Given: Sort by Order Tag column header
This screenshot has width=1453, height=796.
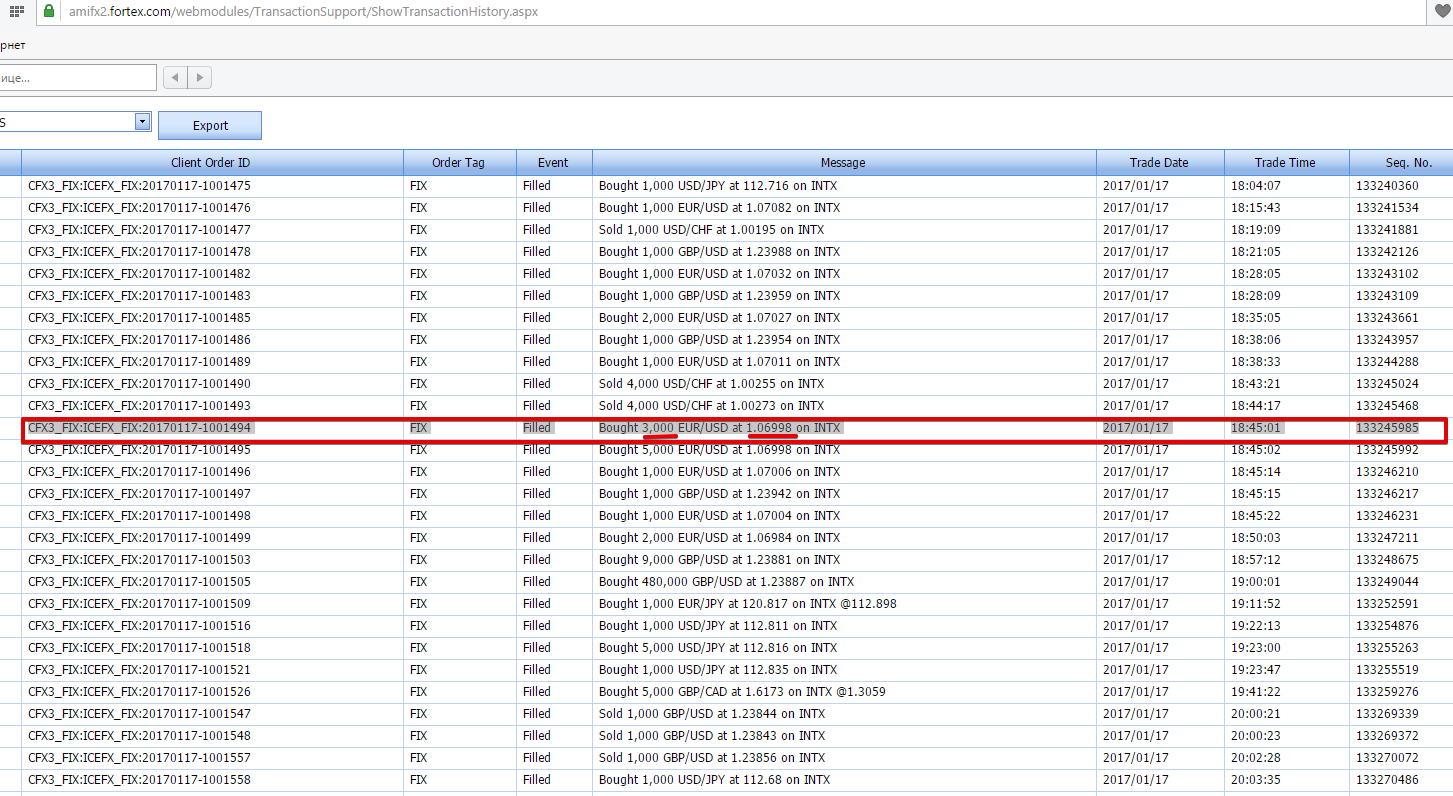Looking at the screenshot, I should coord(460,162).
